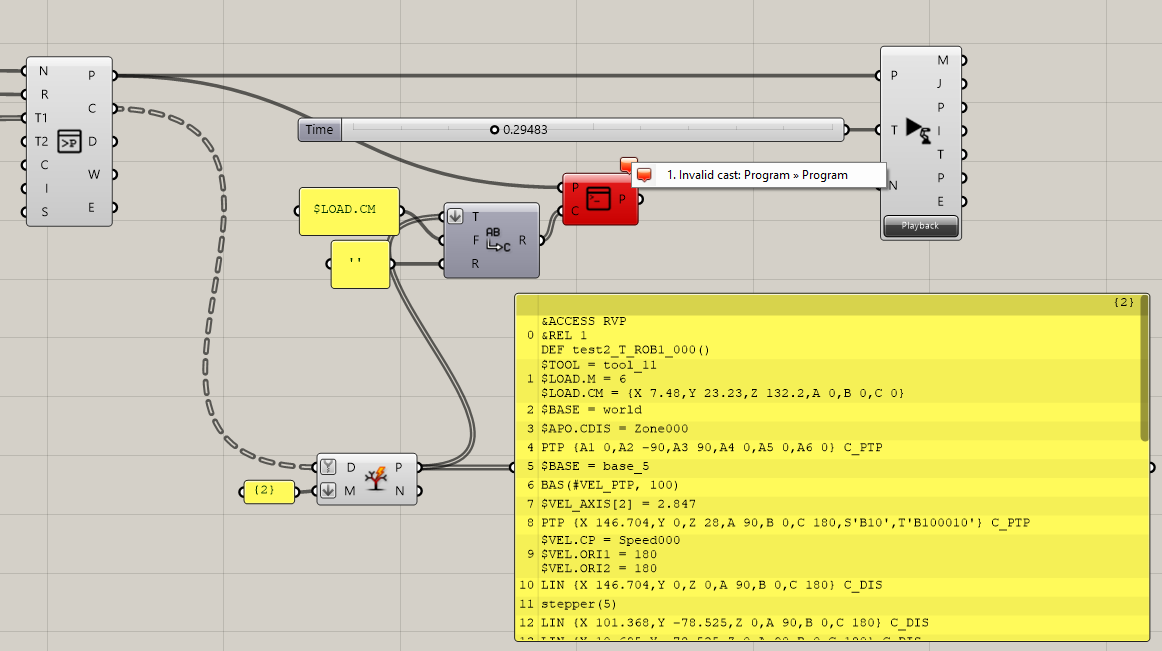The height and width of the screenshot is (651, 1162).
Task: Click the T1 input of Create Program
Action: [x=41, y=118]
